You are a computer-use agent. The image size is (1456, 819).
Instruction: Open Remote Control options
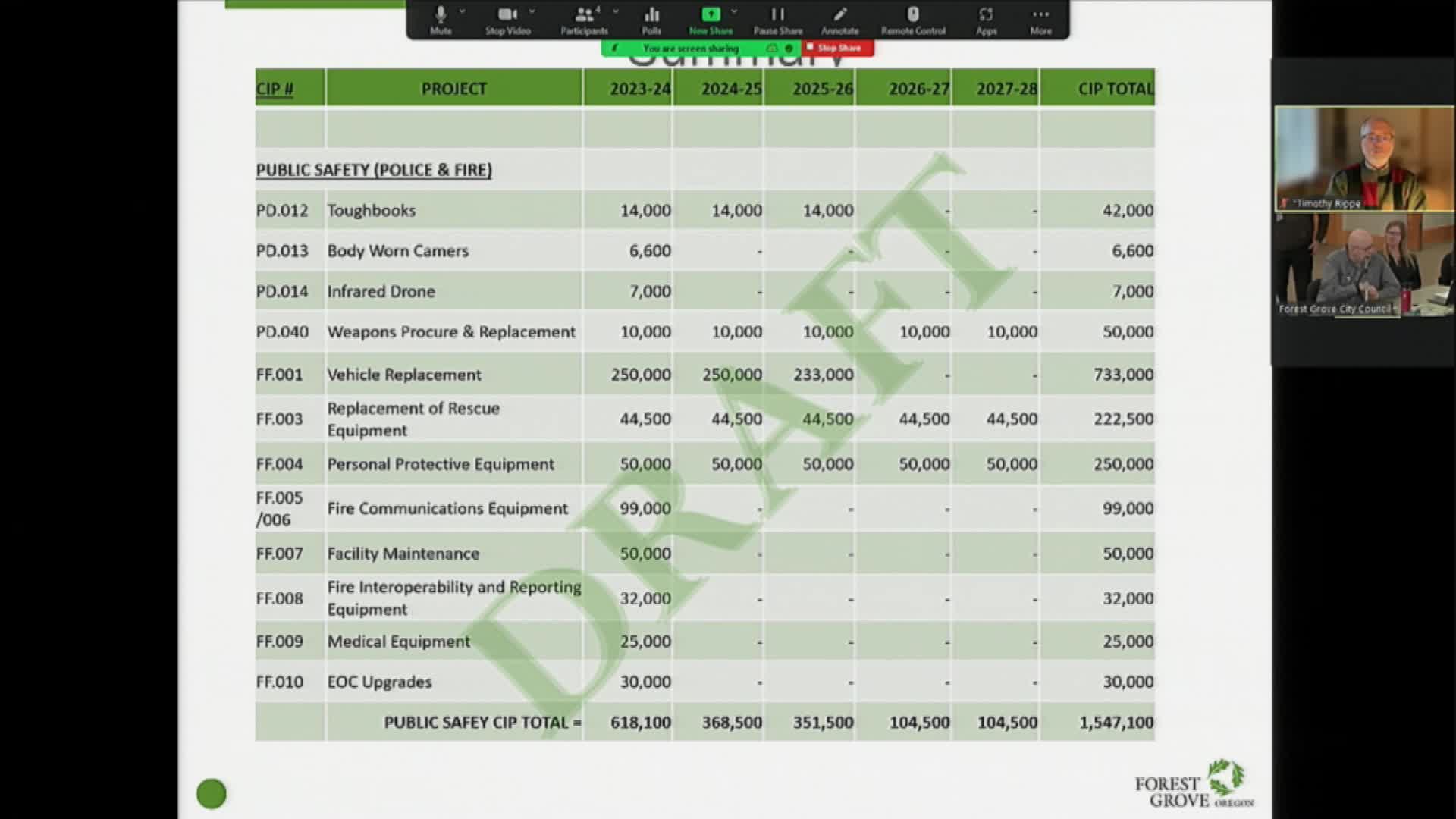[x=913, y=20]
